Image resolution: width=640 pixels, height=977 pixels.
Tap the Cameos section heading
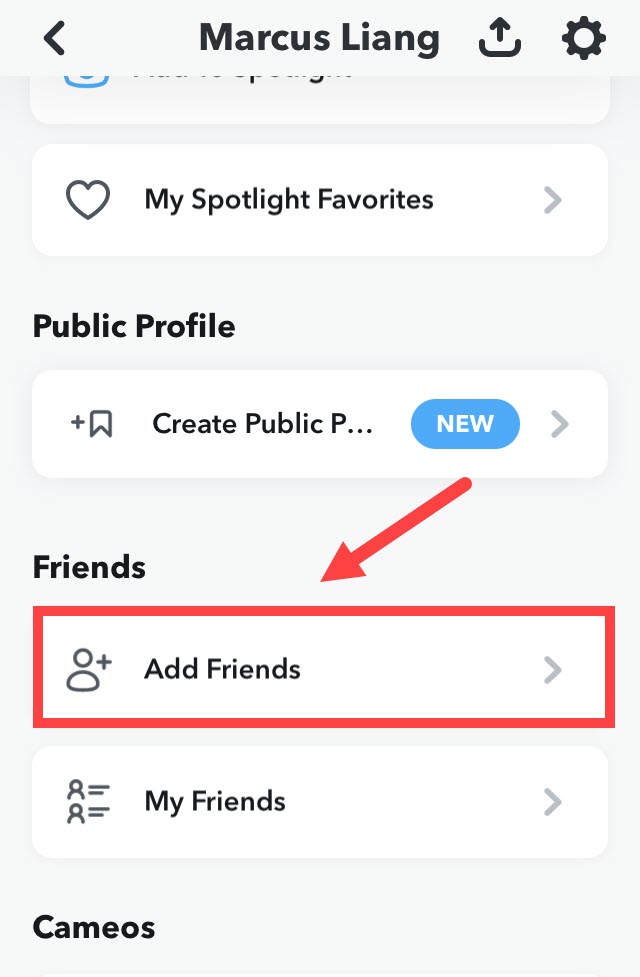93,927
